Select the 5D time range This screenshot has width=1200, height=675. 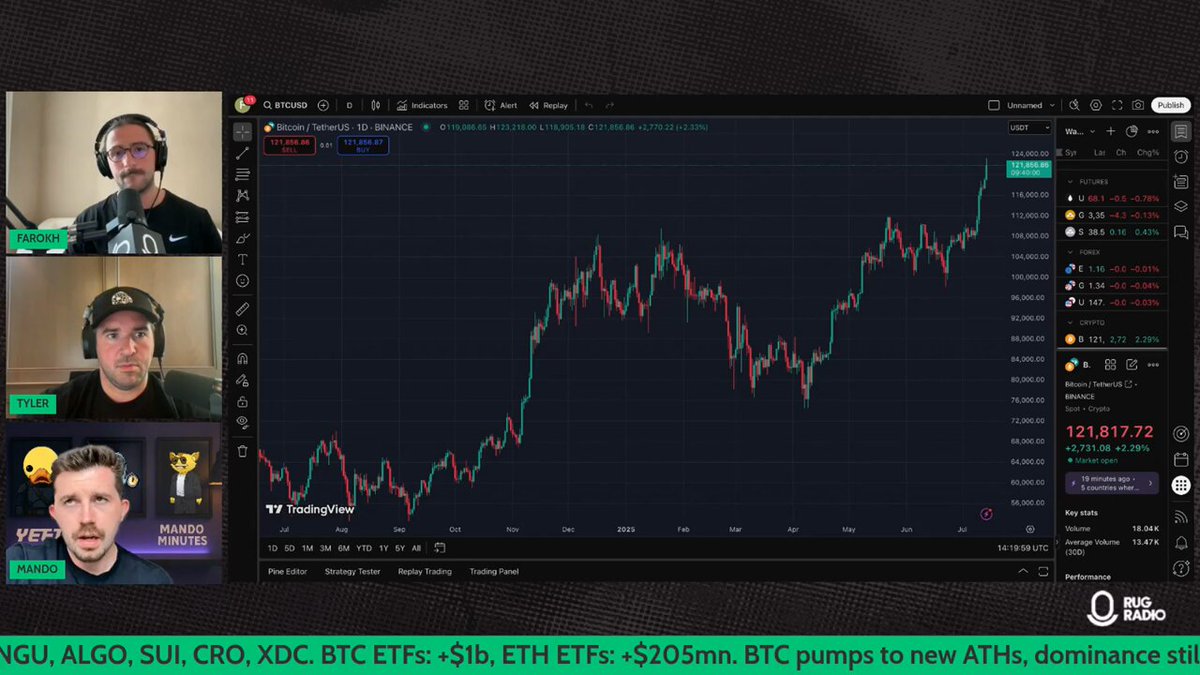click(x=290, y=548)
